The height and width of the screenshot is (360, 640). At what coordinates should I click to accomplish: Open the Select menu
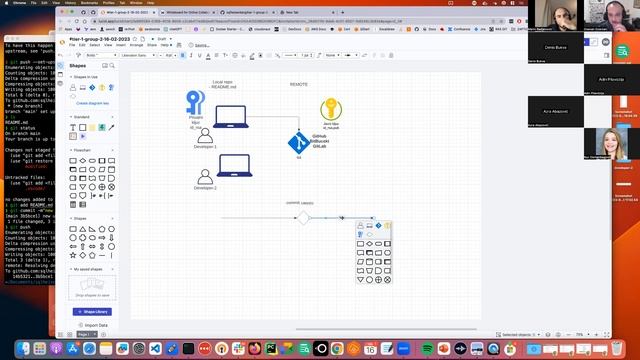[x=95, y=45]
